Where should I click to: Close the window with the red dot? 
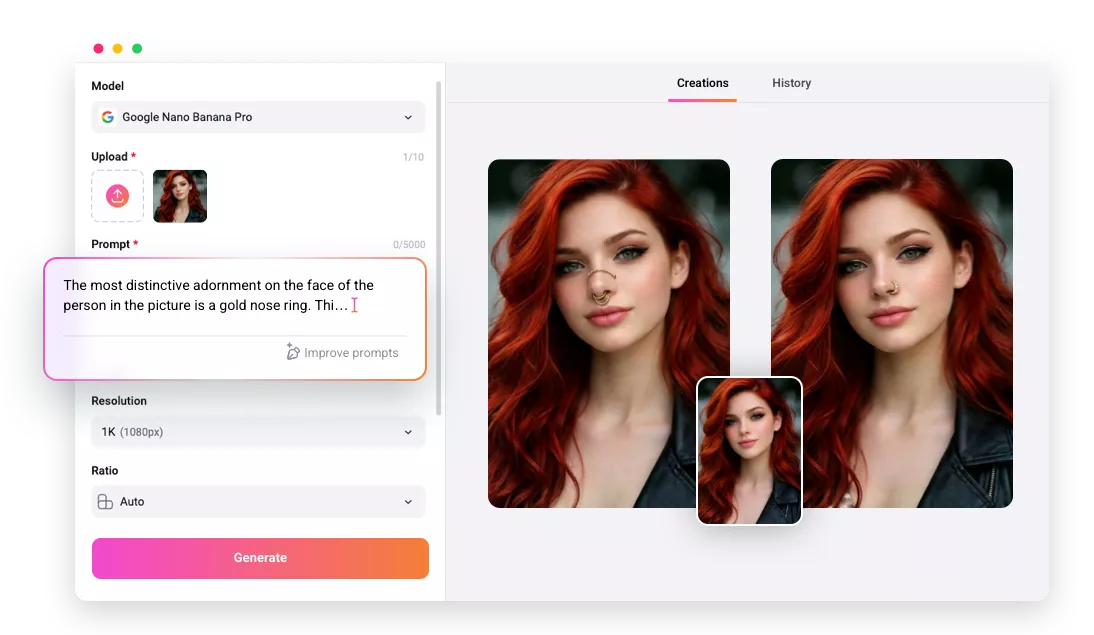[98, 48]
